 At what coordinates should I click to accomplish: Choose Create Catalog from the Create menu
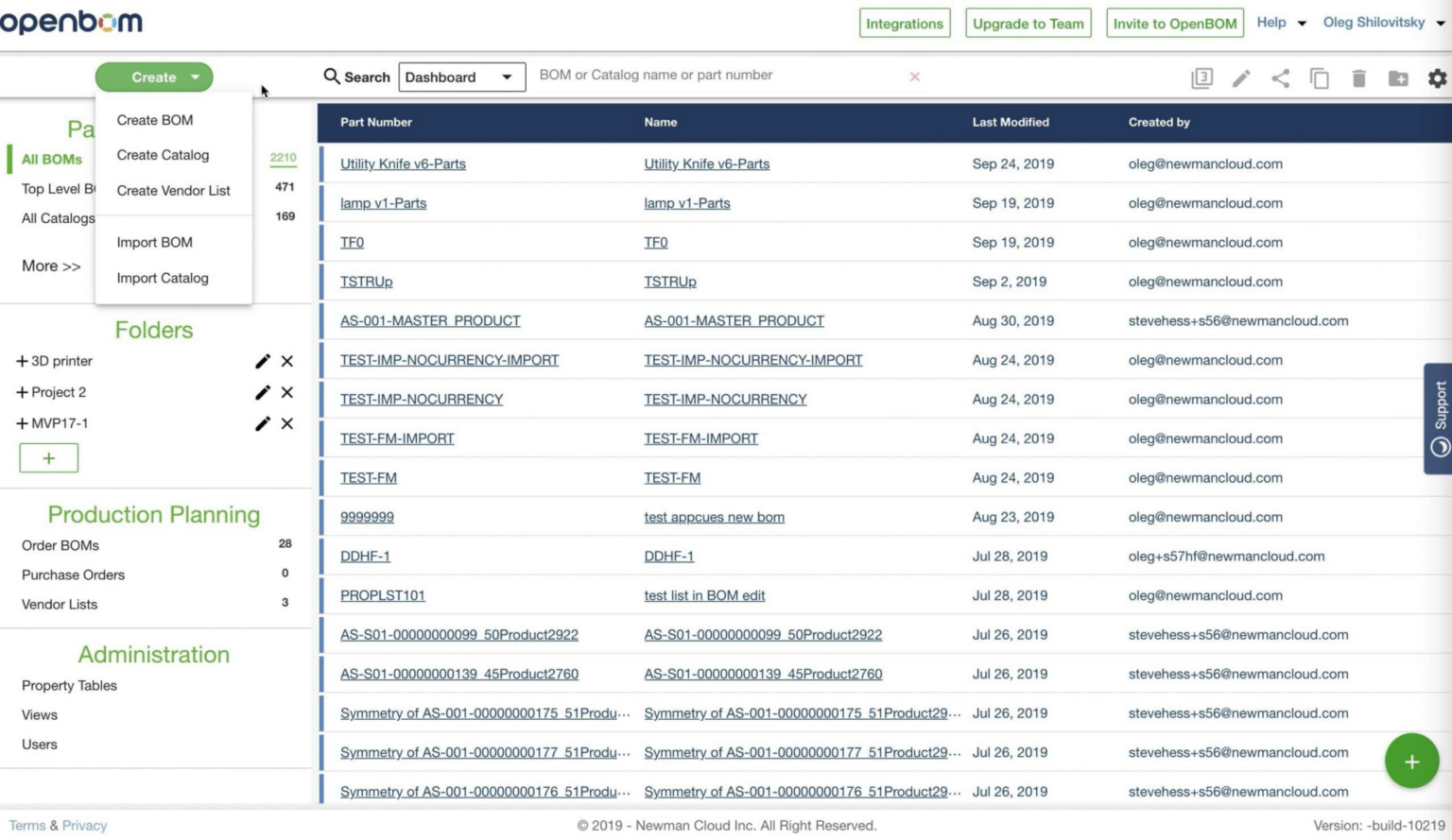162,155
